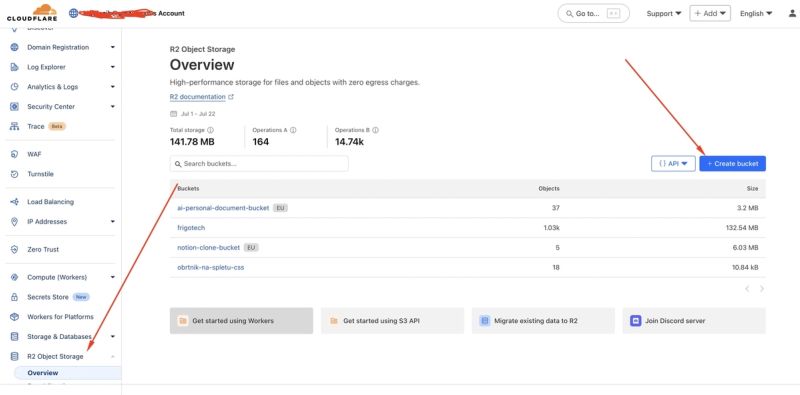This screenshot has height=395, width=800.
Task: Open Trace Beta in the sidebar
Action: tap(46, 127)
